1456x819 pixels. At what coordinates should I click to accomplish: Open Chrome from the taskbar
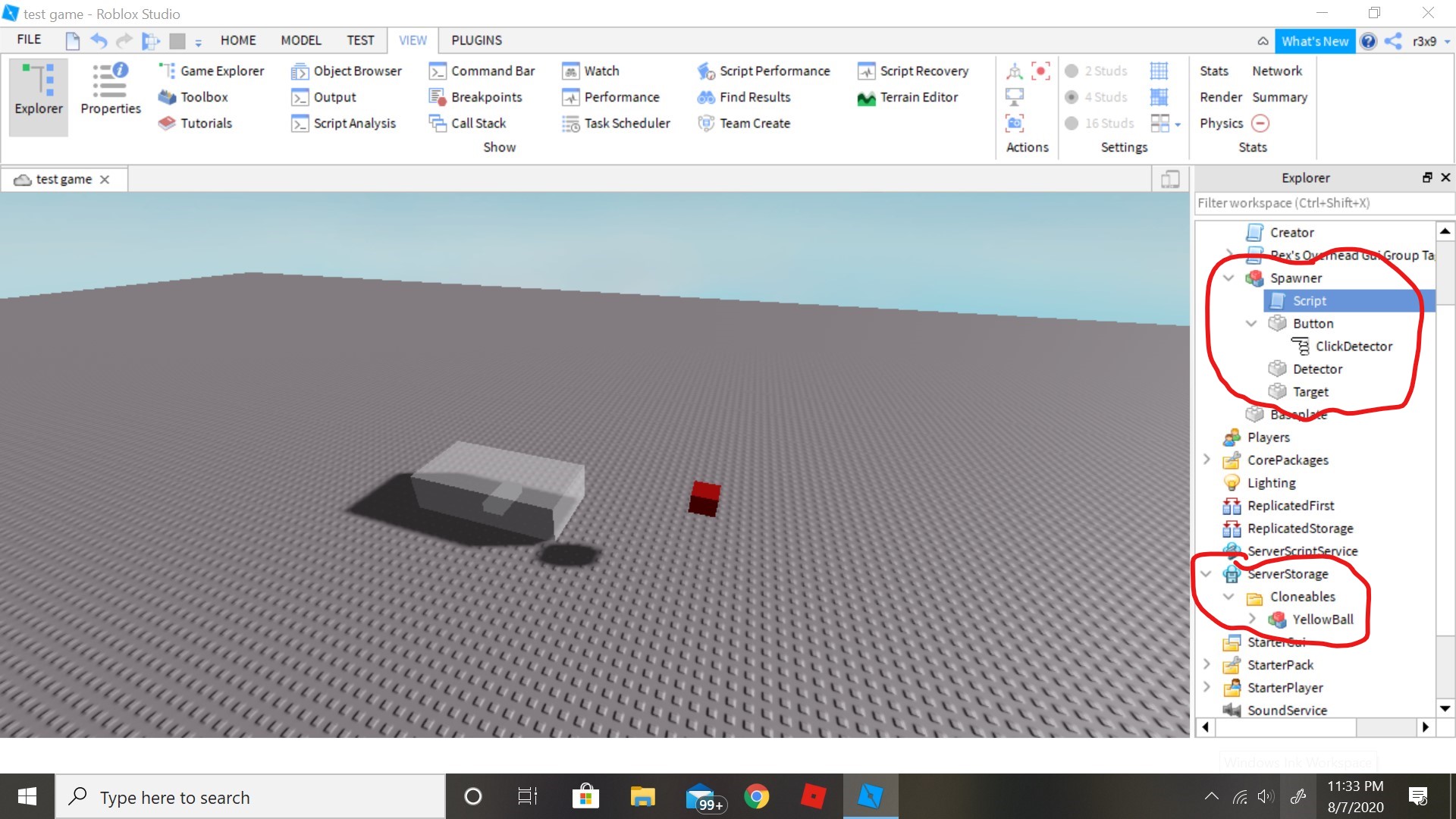(756, 797)
